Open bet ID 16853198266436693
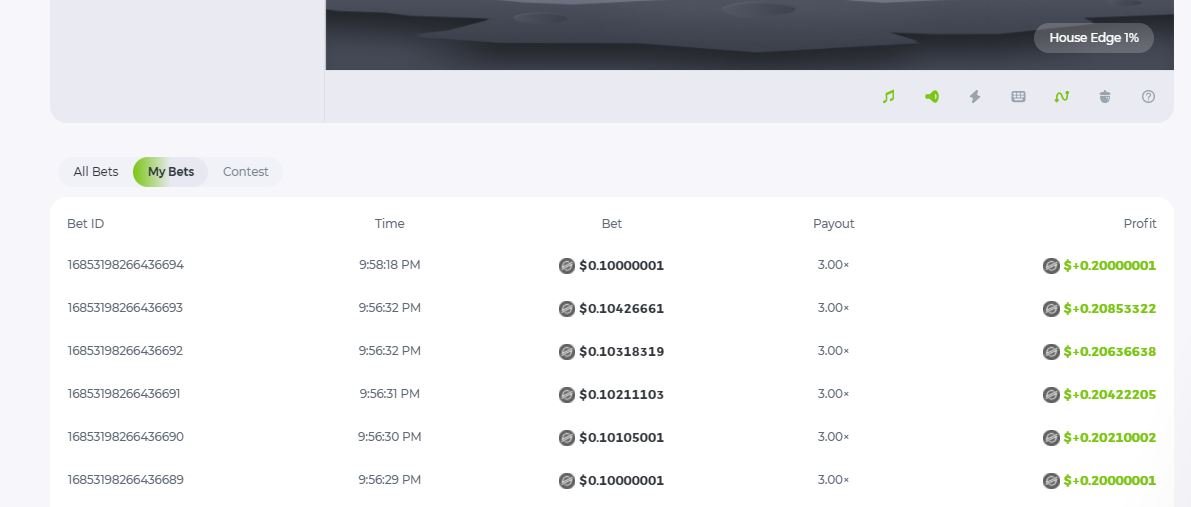 pos(125,308)
